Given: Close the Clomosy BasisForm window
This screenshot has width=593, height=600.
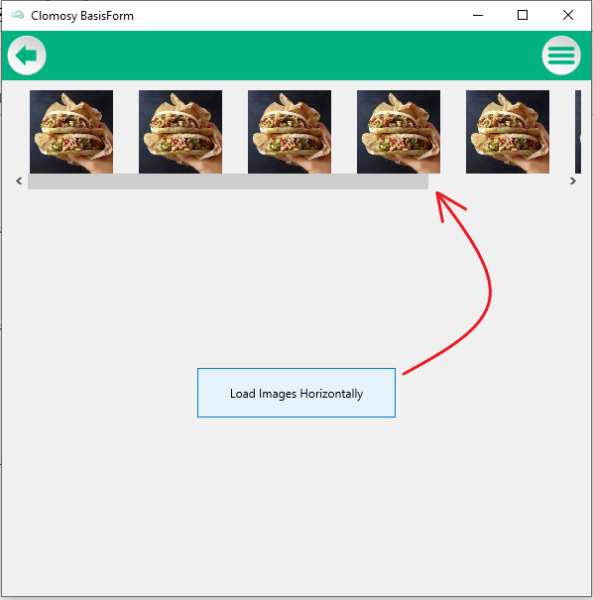Looking at the screenshot, I should [568, 15].
